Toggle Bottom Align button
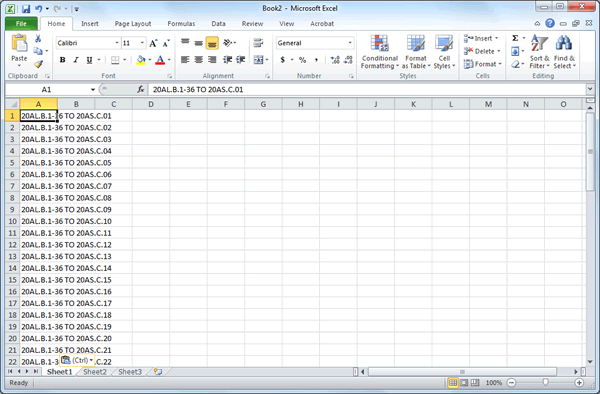The image size is (600, 394). pos(212,43)
